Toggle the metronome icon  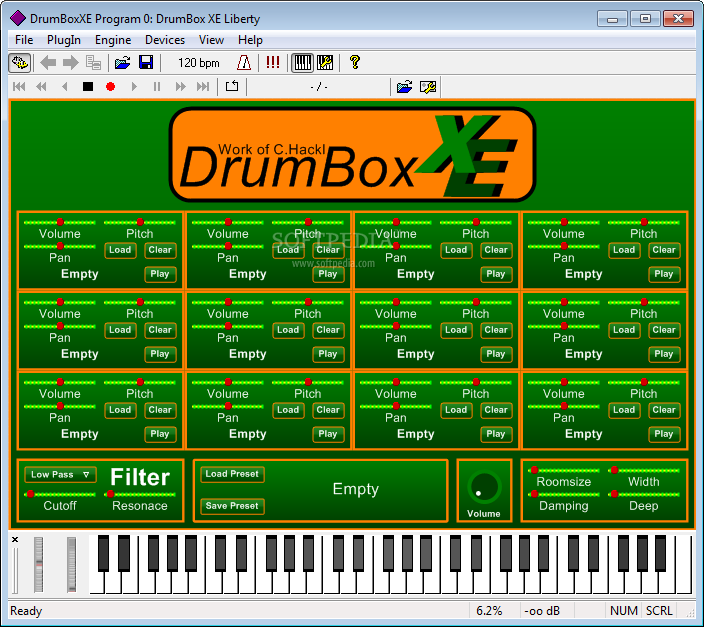pos(244,62)
